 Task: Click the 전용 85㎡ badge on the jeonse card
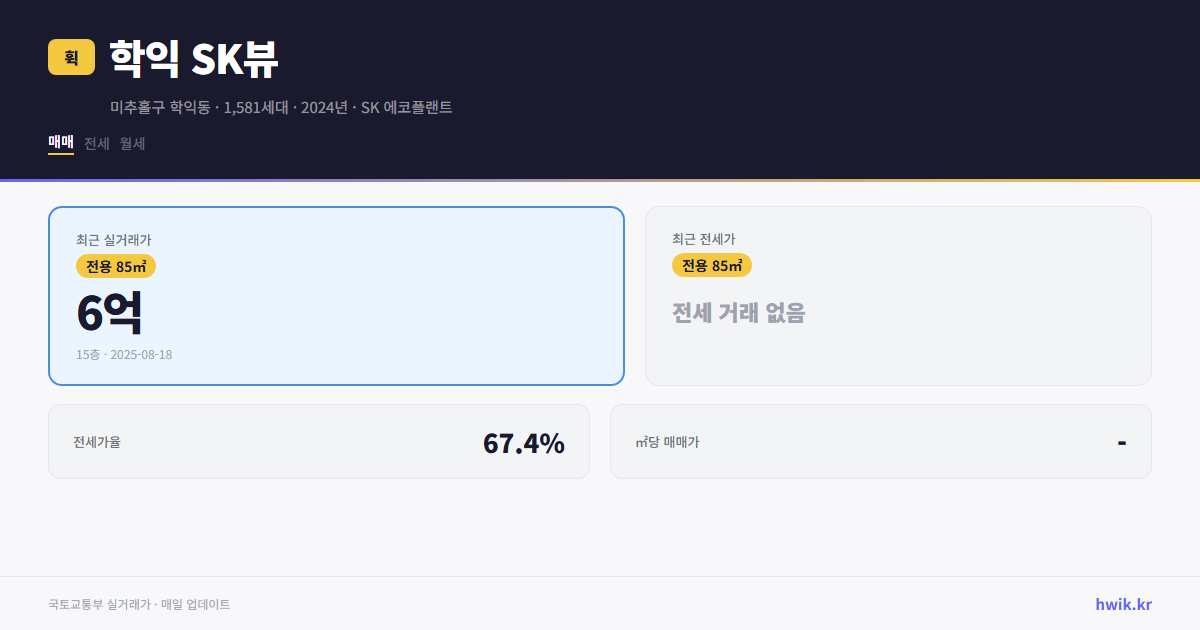[x=712, y=265]
